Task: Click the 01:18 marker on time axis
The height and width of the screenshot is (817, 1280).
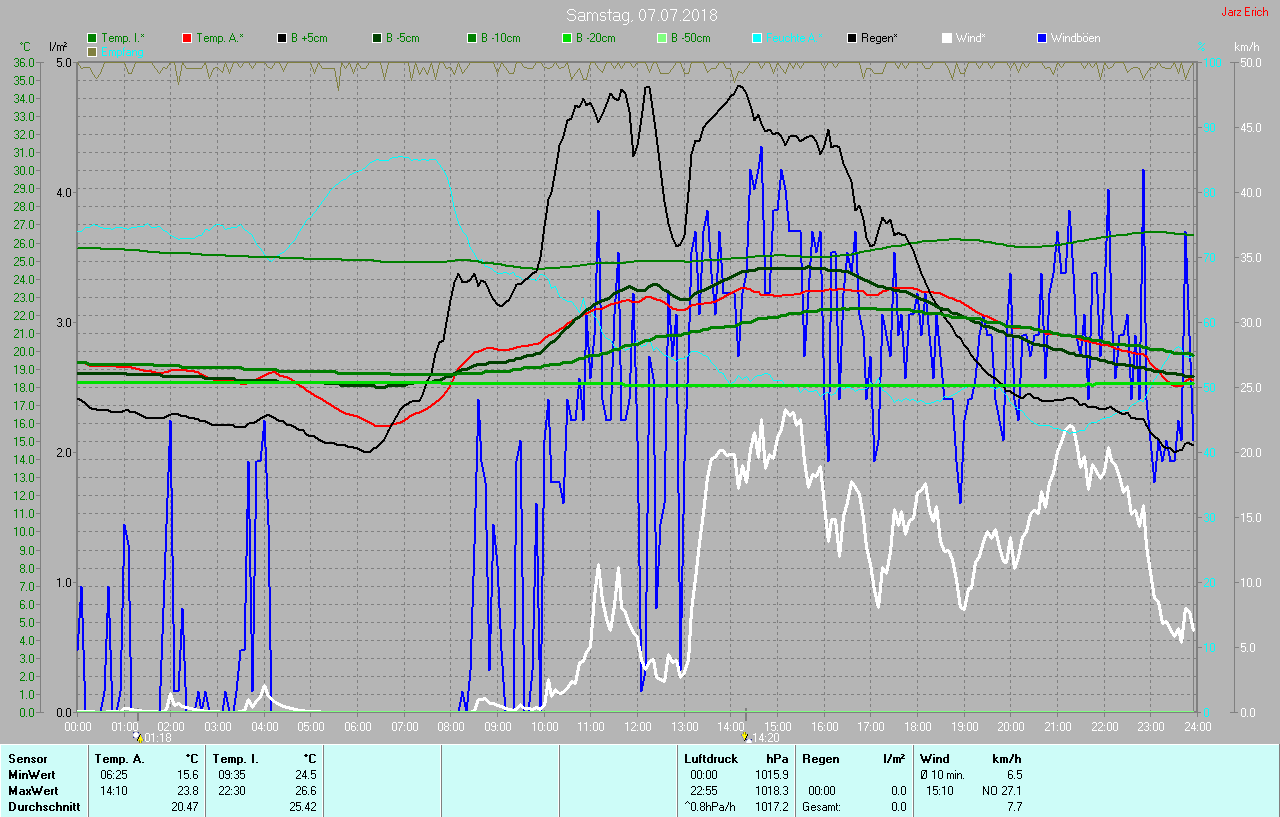Action: point(138,737)
